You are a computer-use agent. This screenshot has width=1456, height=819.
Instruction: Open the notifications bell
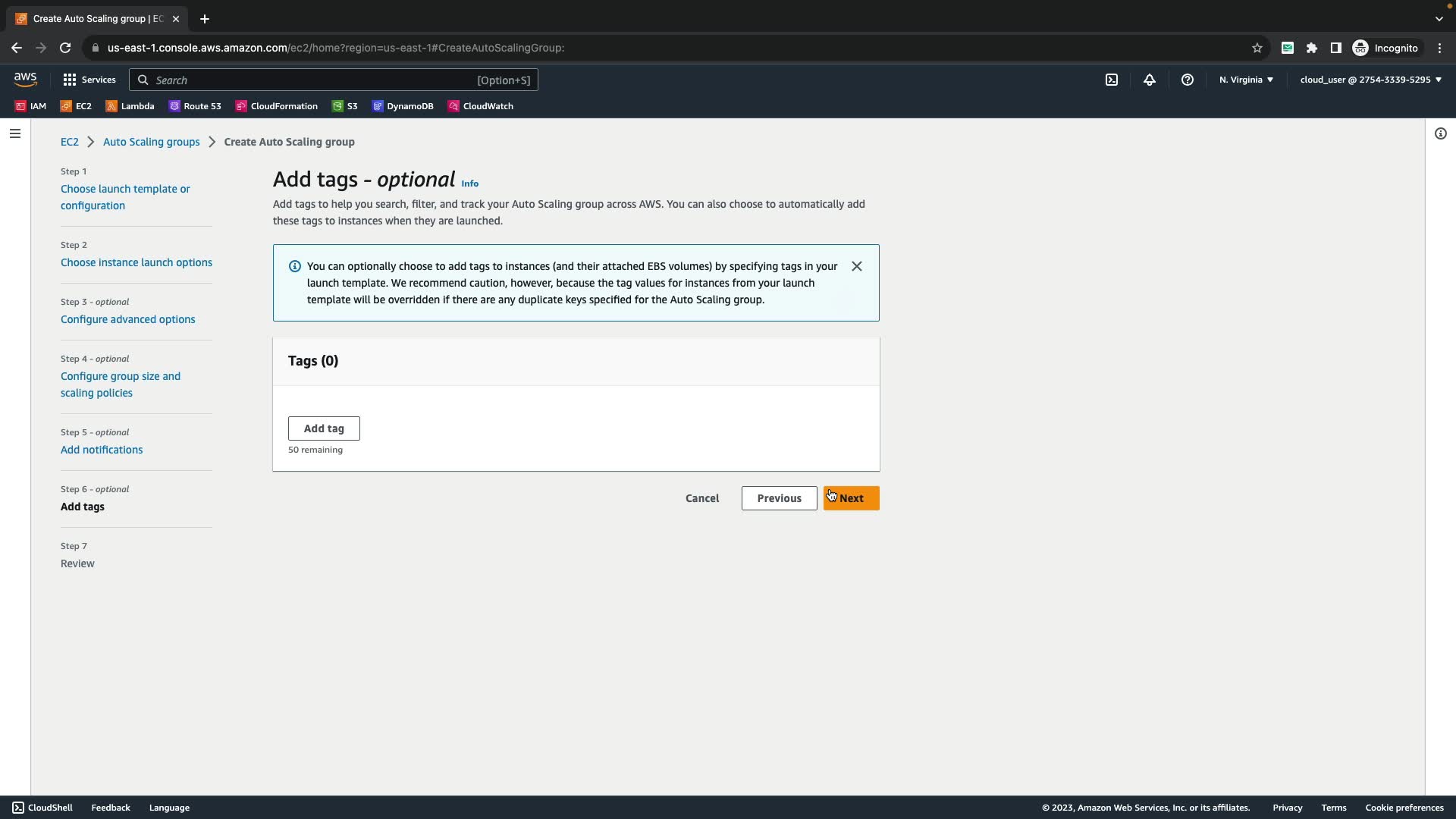[x=1150, y=80]
